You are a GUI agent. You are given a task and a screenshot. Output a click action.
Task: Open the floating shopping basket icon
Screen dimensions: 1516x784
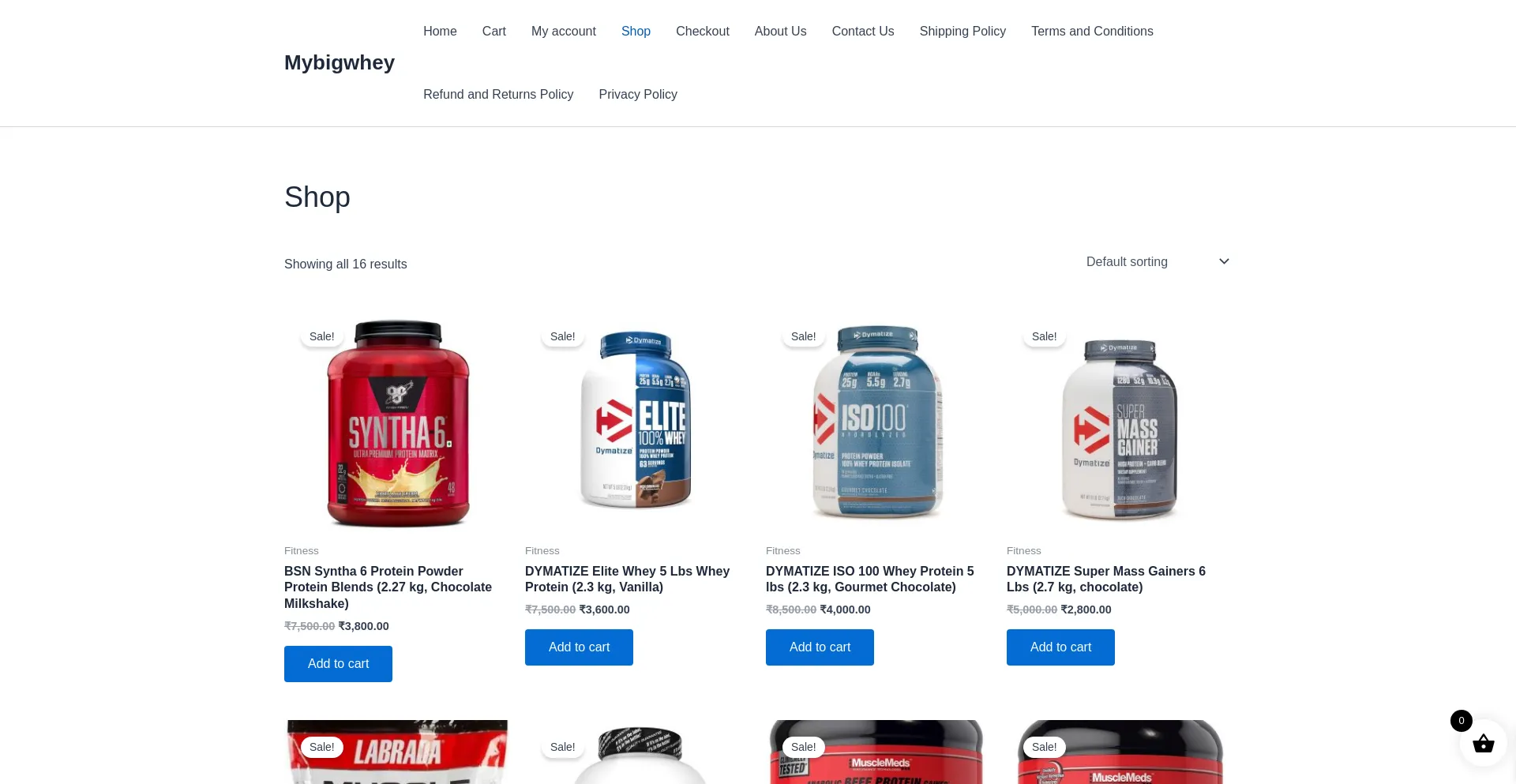point(1483,743)
